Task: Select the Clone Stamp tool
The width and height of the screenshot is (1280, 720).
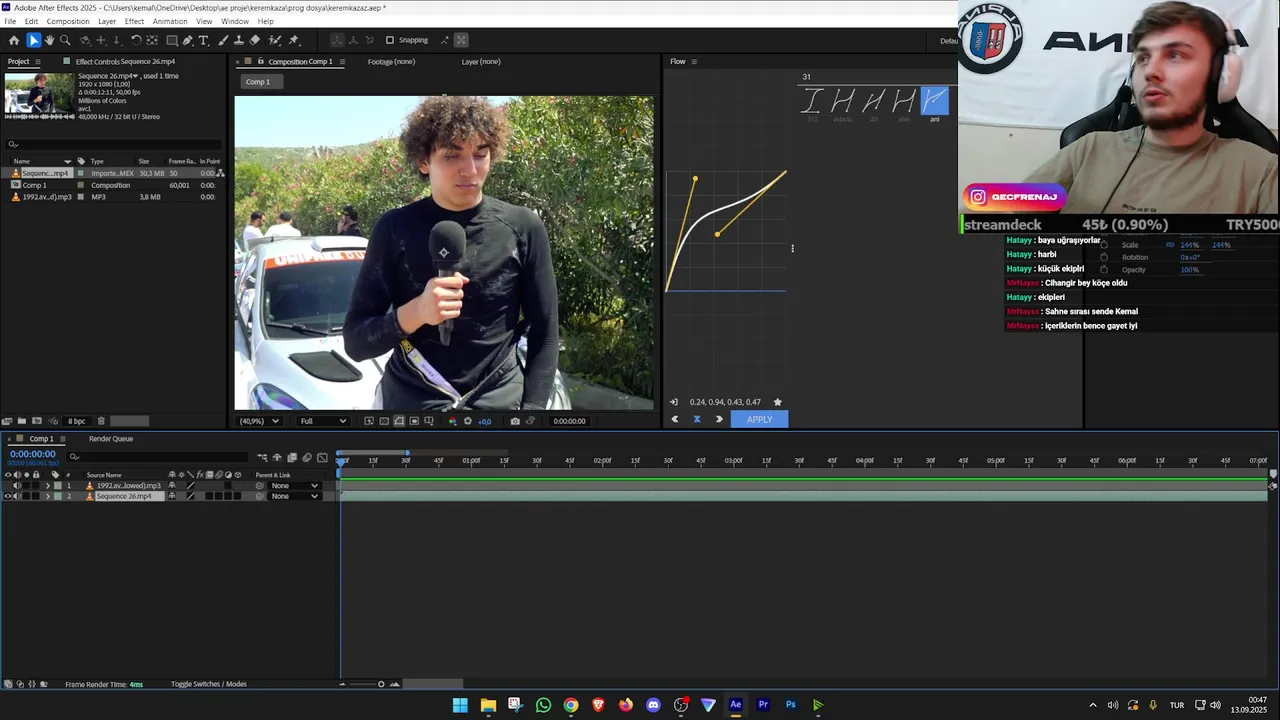Action: pos(239,40)
